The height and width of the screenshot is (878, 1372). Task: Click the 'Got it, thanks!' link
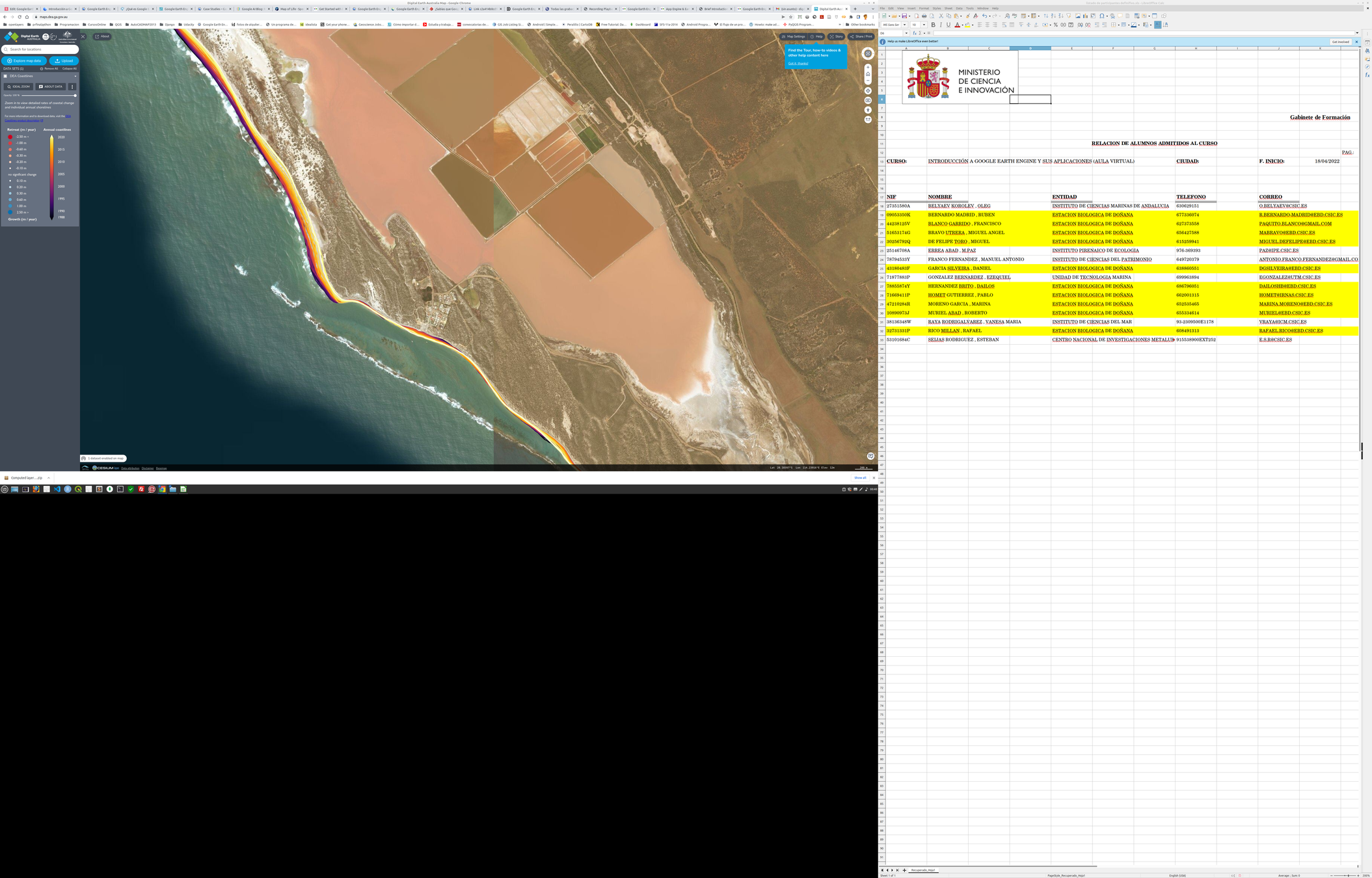tap(798, 63)
